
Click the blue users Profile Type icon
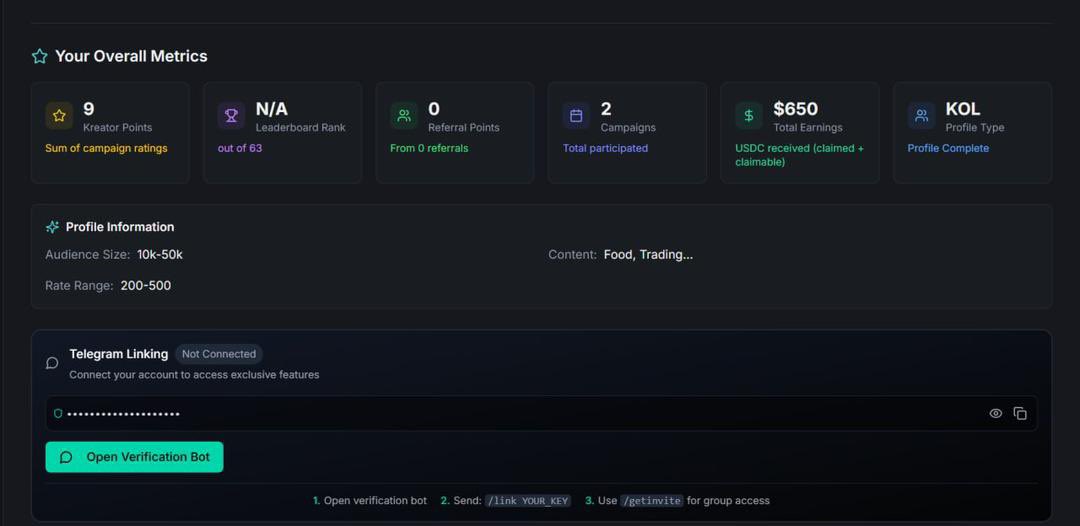point(922,116)
